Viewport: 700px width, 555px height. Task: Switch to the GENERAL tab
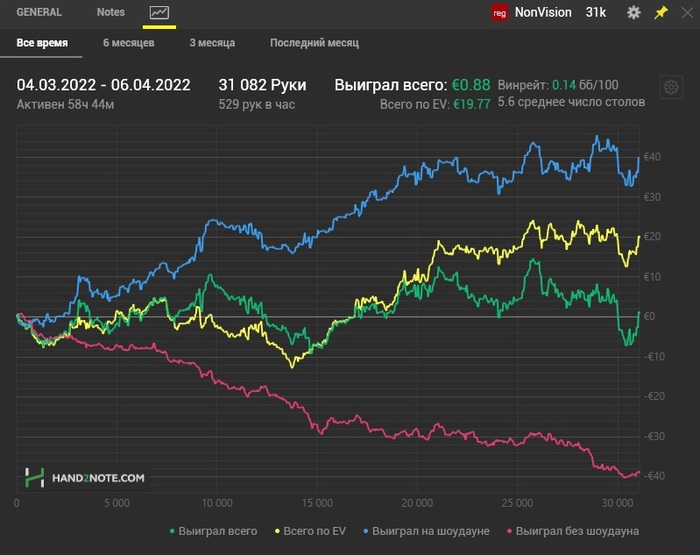pyautogui.click(x=39, y=13)
